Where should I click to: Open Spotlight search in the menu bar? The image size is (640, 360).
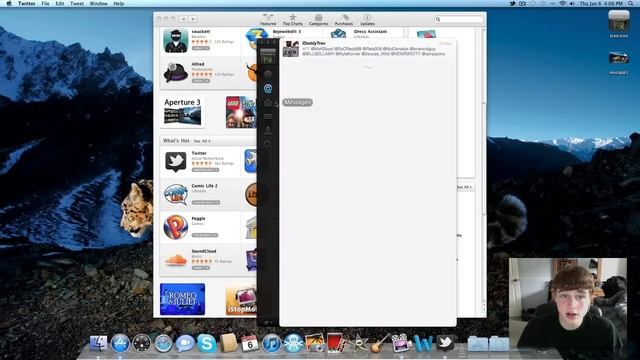coord(631,3)
